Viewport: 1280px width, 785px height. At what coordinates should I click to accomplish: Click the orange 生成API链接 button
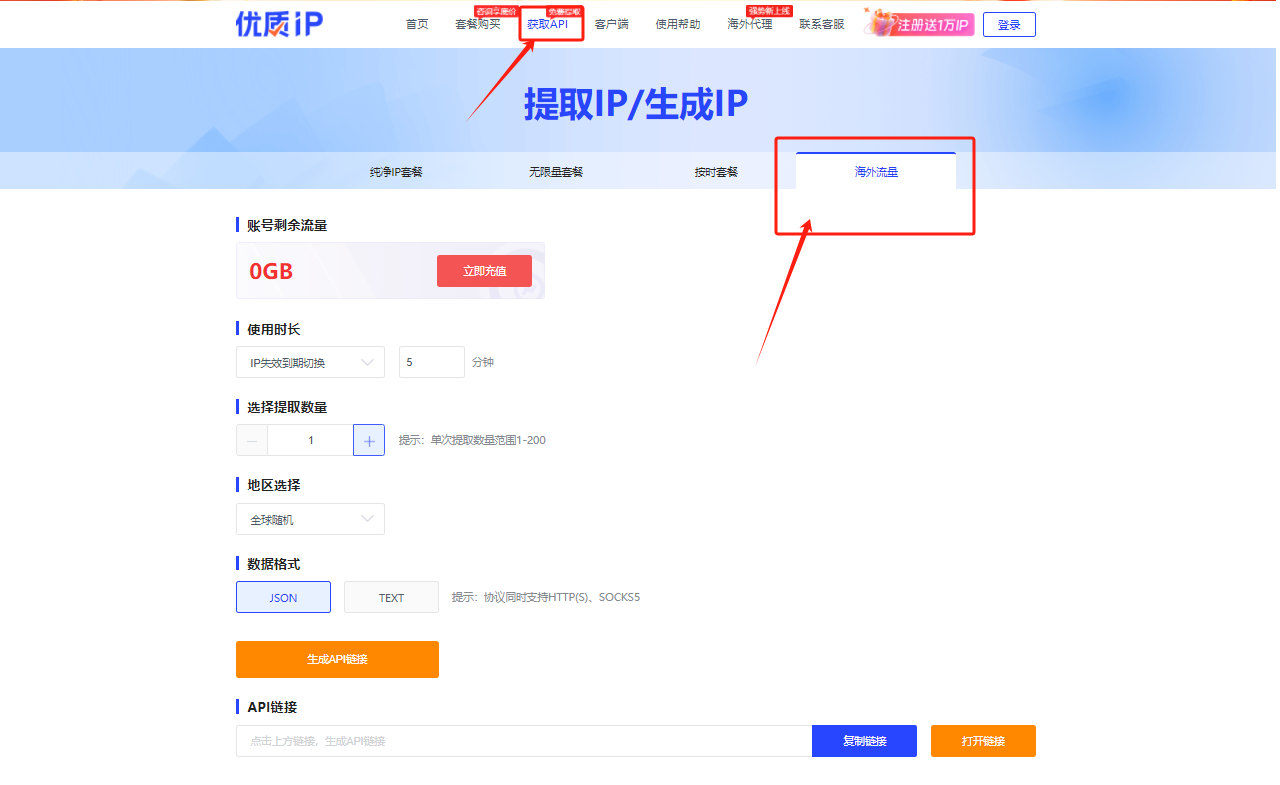(x=337, y=659)
